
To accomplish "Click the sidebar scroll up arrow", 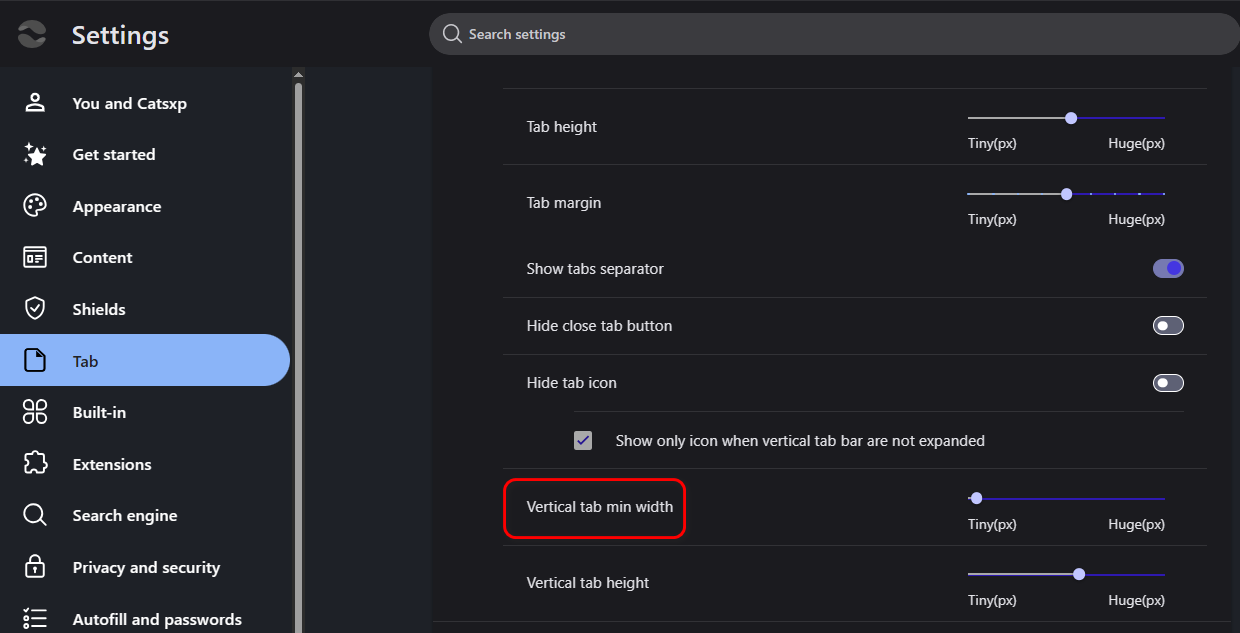I will tap(298, 74).
